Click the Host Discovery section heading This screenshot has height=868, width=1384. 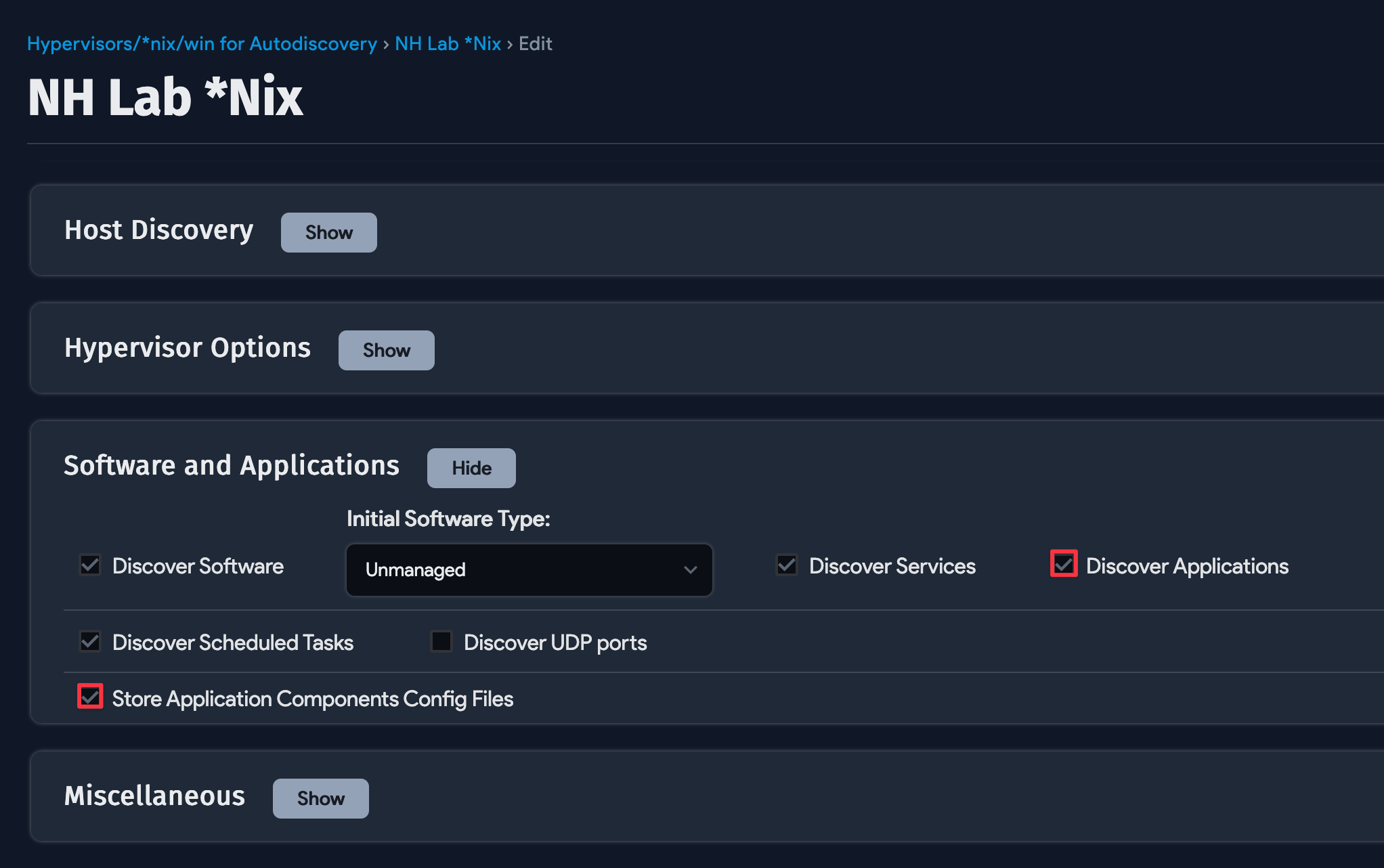[x=158, y=230]
